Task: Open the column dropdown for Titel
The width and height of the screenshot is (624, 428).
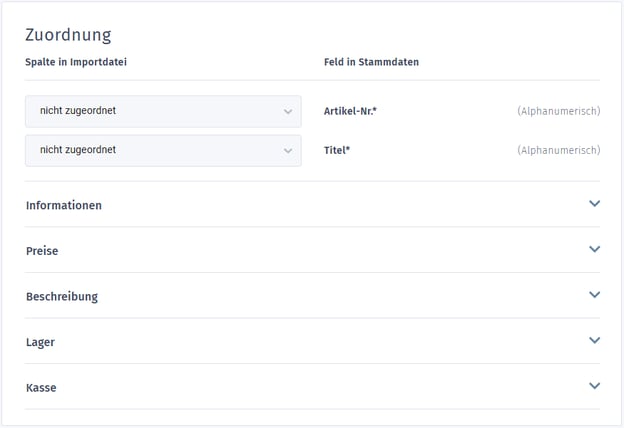Action: [x=162, y=151]
